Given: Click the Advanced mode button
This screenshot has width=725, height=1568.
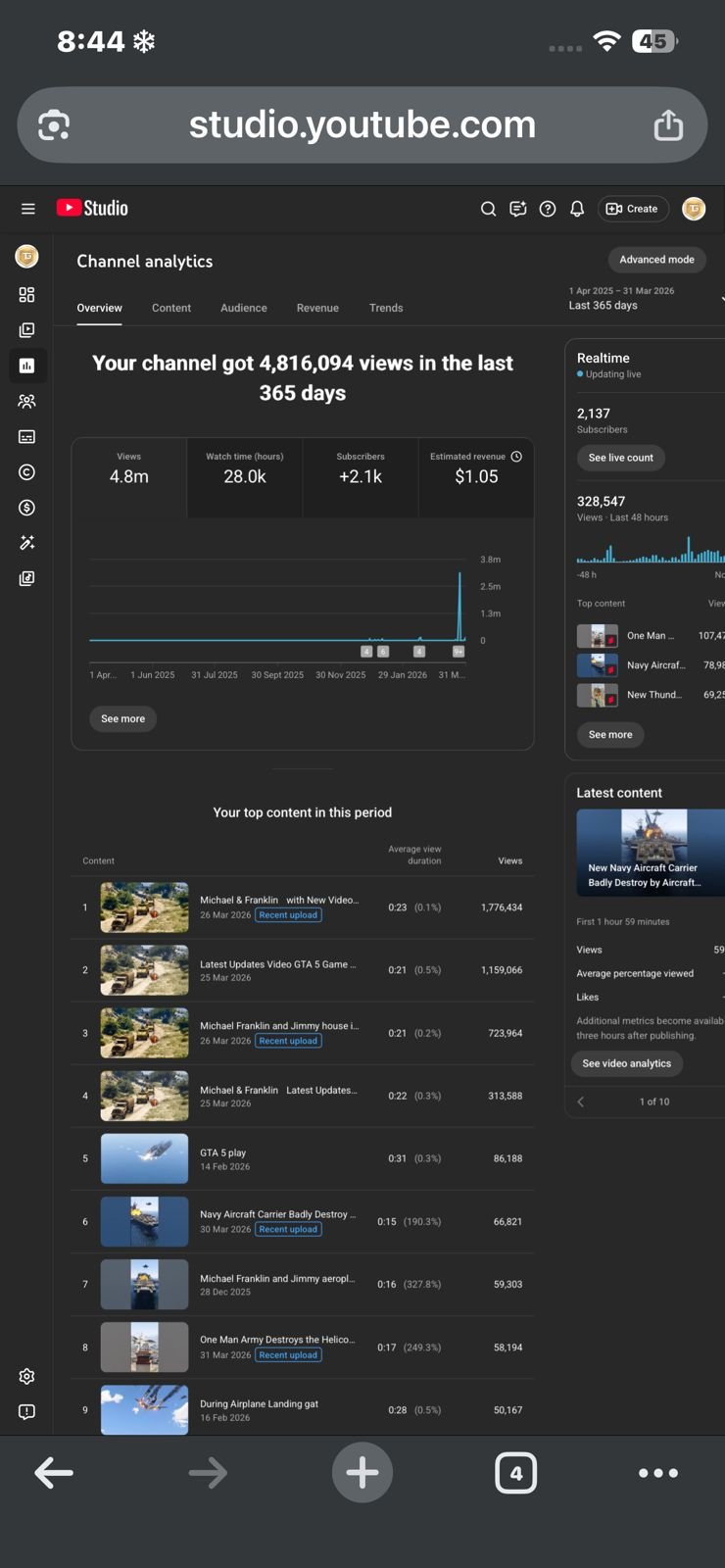Looking at the screenshot, I should click(656, 260).
